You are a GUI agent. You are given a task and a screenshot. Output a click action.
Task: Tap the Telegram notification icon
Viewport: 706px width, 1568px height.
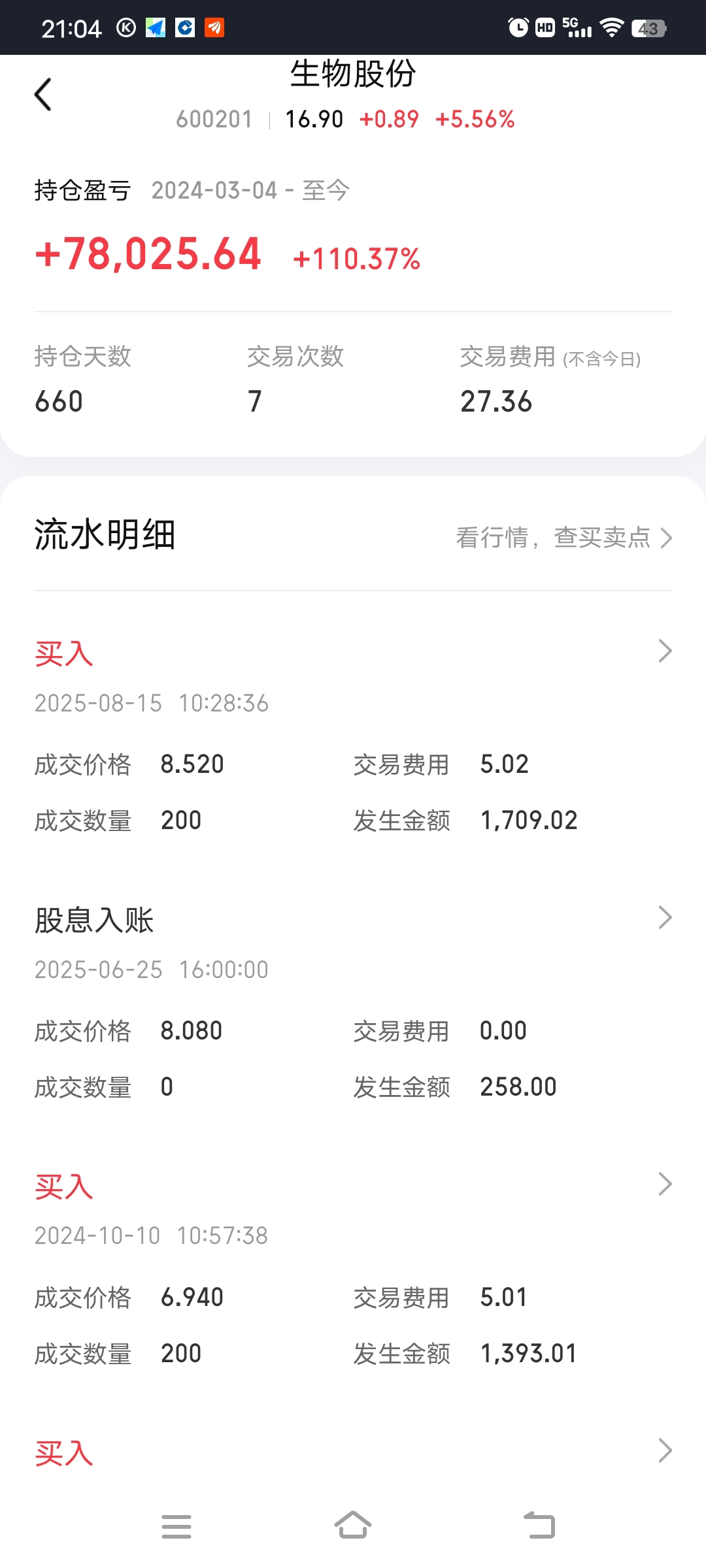coord(156,27)
